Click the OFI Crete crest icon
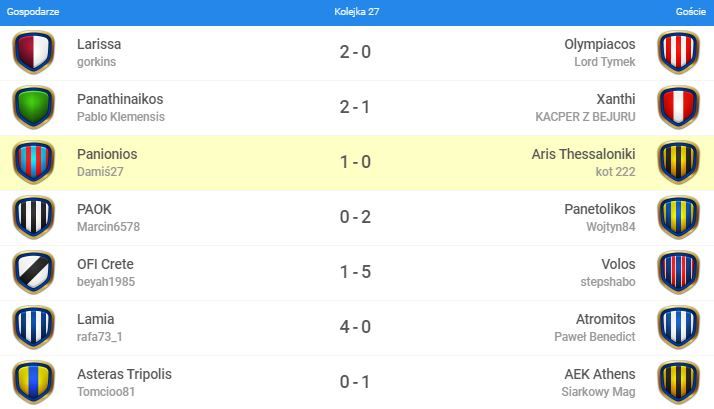 click(x=33, y=273)
